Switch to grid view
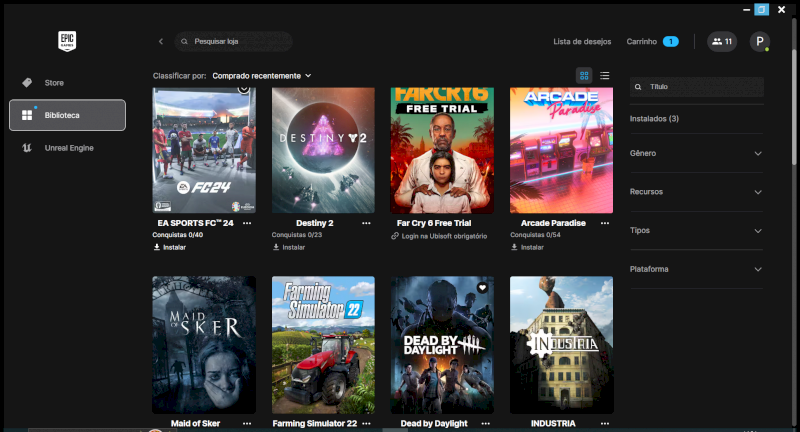 584,75
